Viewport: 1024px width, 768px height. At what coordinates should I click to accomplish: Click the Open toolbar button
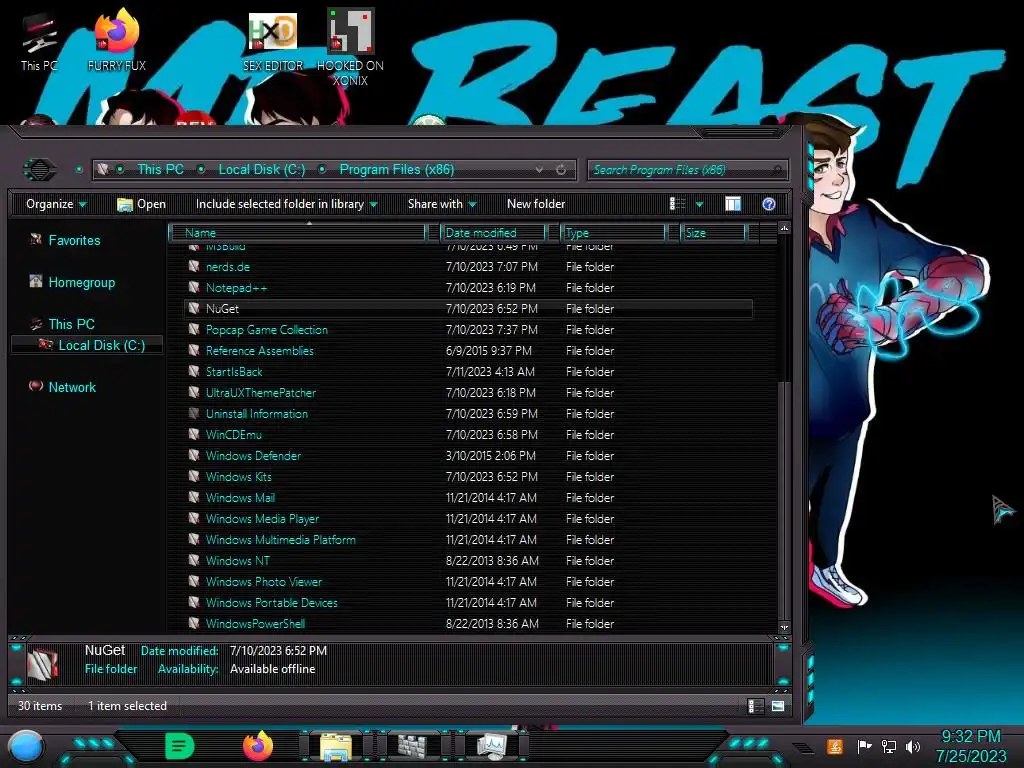[141, 204]
